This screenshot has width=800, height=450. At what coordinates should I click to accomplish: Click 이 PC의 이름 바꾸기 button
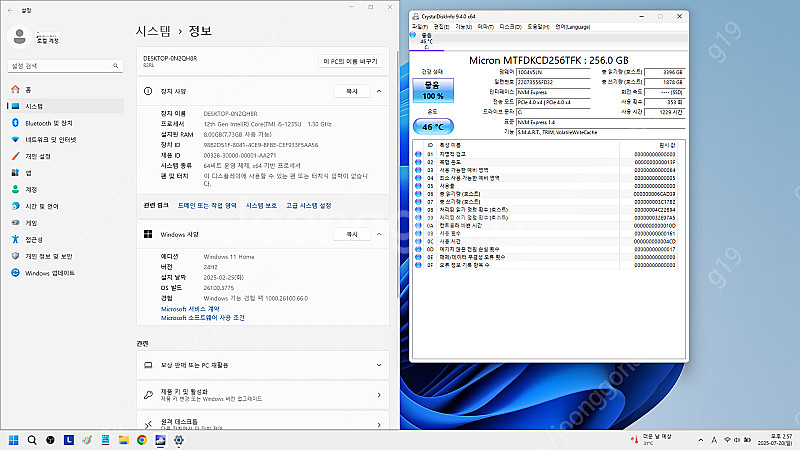click(351, 61)
